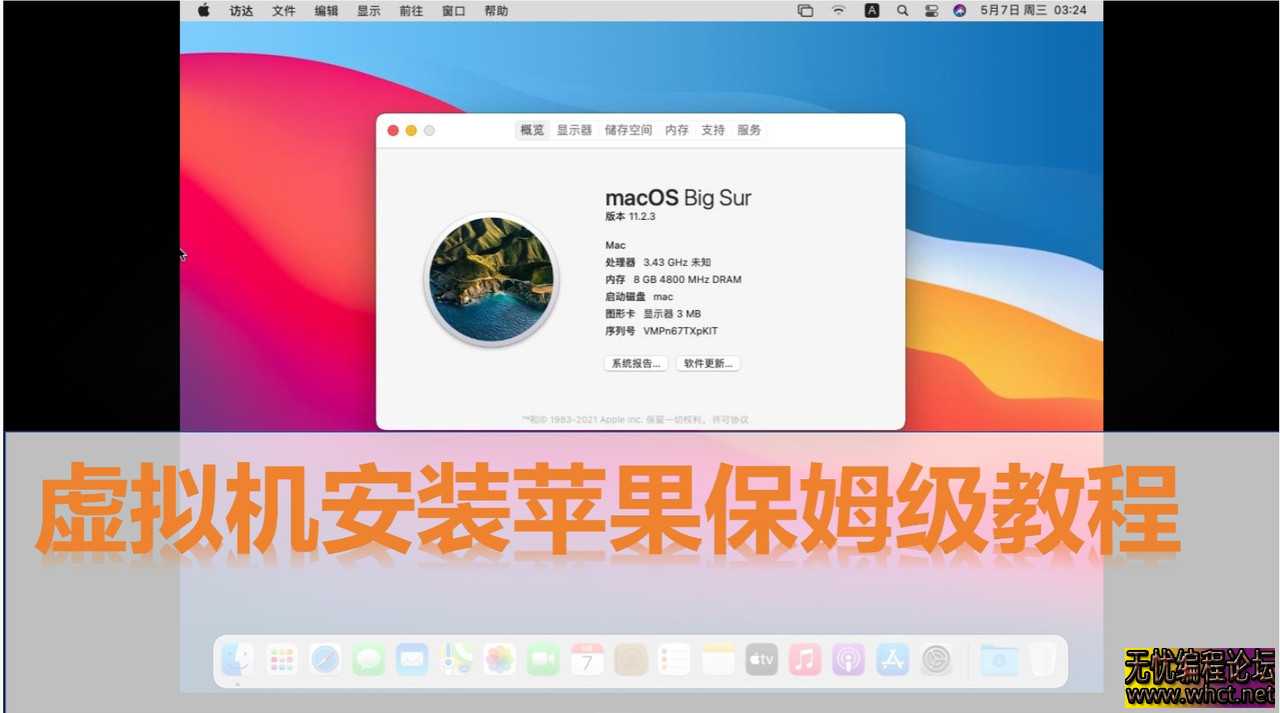Open the 前往 menu
Viewport: 1280px width, 713px height.
(410, 10)
